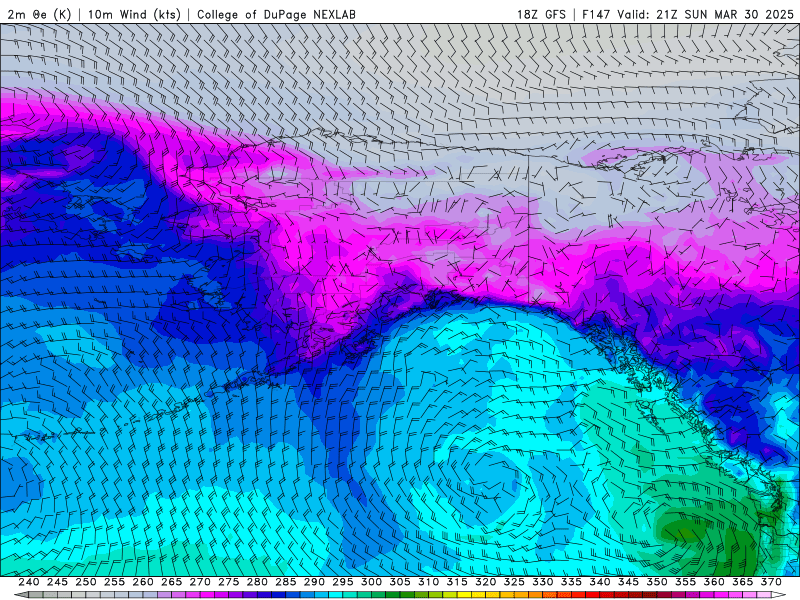Image resolution: width=800 pixels, height=600 pixels.
Task: Click the 240 value on color scale
Action: pyautogui.click(x=29, y=582)
